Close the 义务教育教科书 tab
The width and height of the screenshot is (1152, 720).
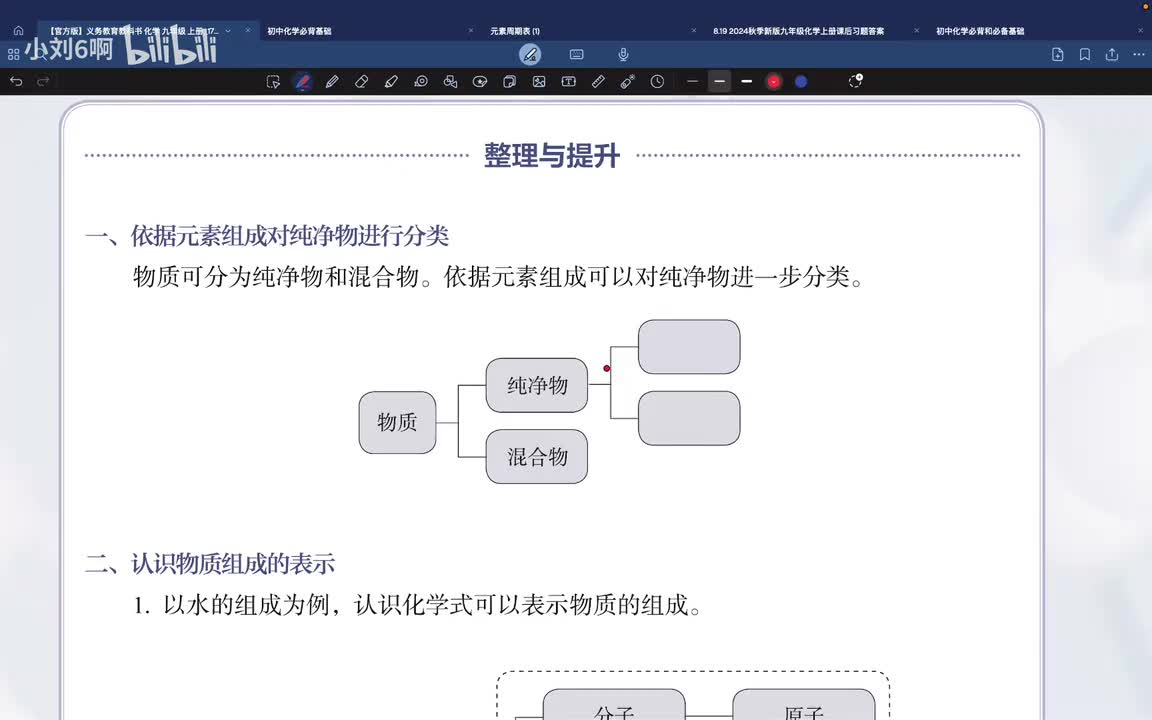(x=248, y=31)
